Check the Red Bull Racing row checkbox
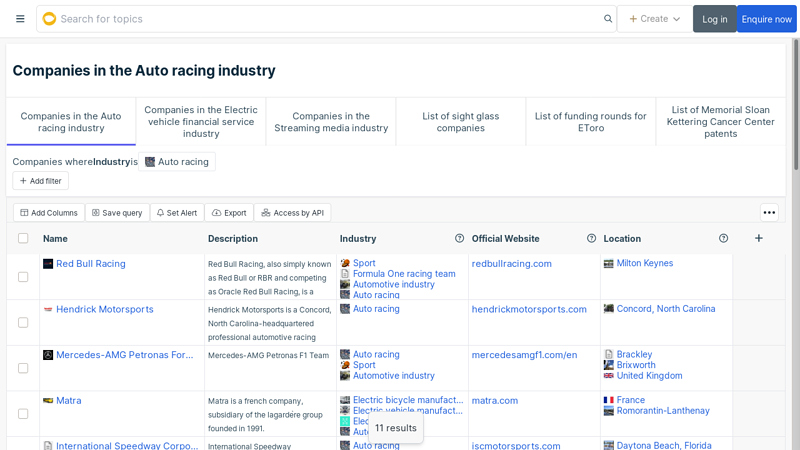 [x=23, y=277]
